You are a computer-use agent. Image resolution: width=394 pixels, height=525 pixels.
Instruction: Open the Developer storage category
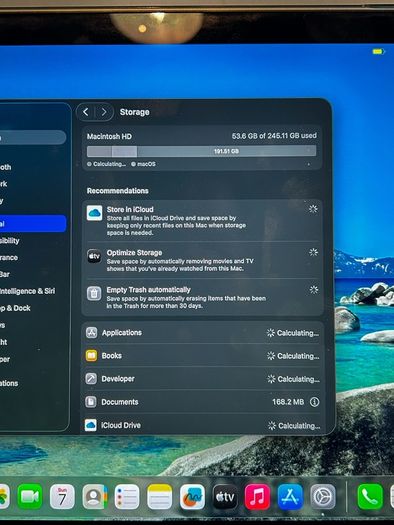pos(203,379)
